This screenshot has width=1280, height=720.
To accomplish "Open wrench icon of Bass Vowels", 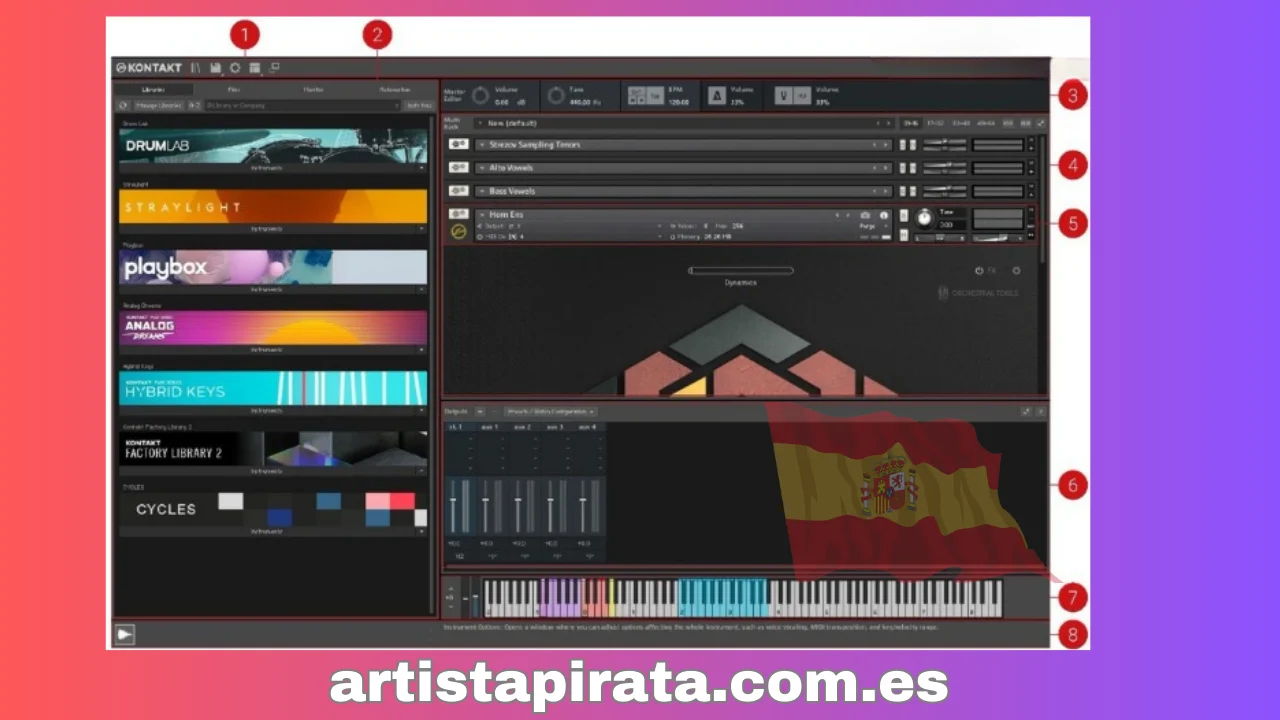I will tap(459, 191).
